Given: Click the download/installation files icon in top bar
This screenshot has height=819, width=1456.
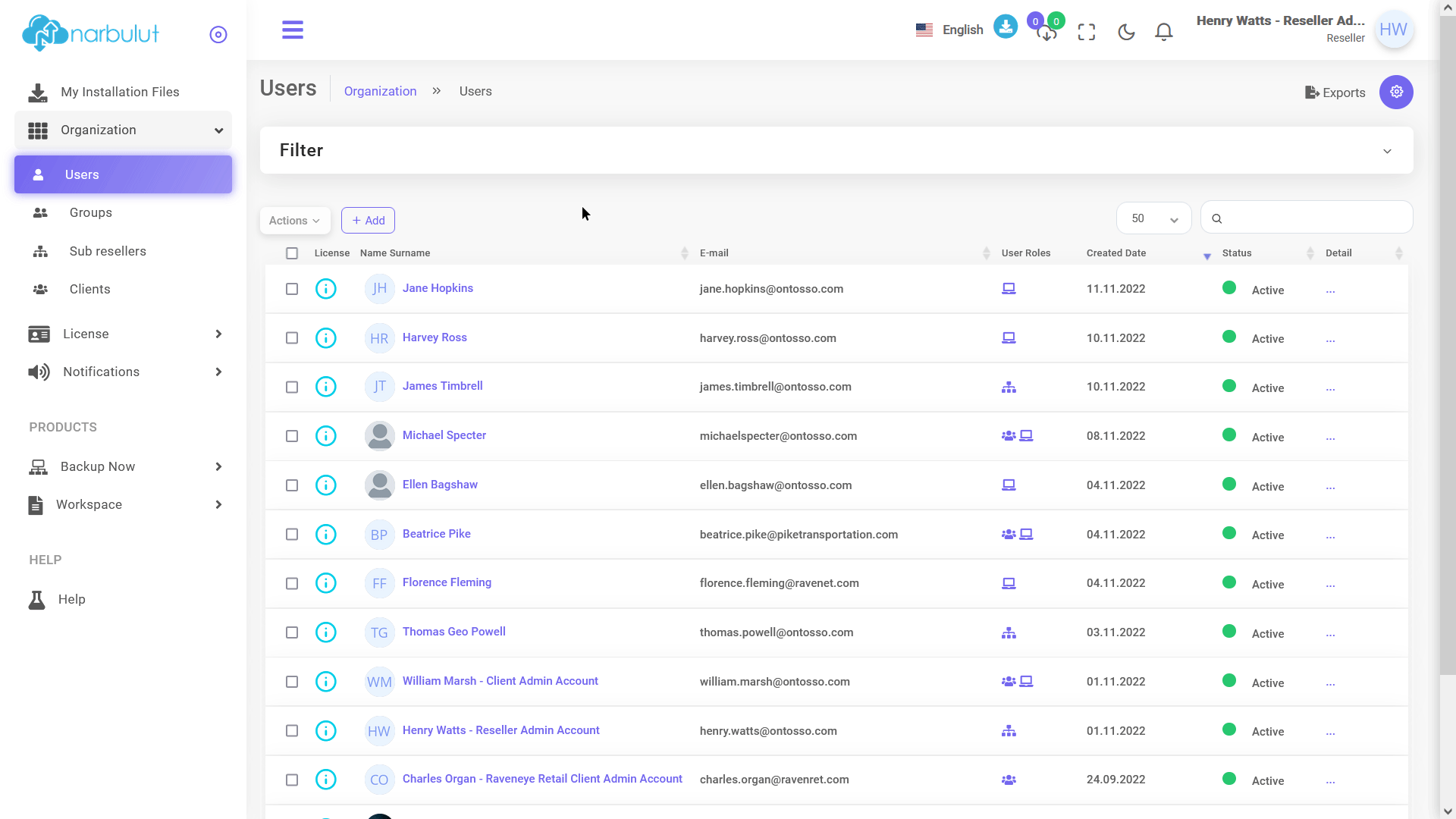Looking at the screenshot, I should pos(1006,29).
